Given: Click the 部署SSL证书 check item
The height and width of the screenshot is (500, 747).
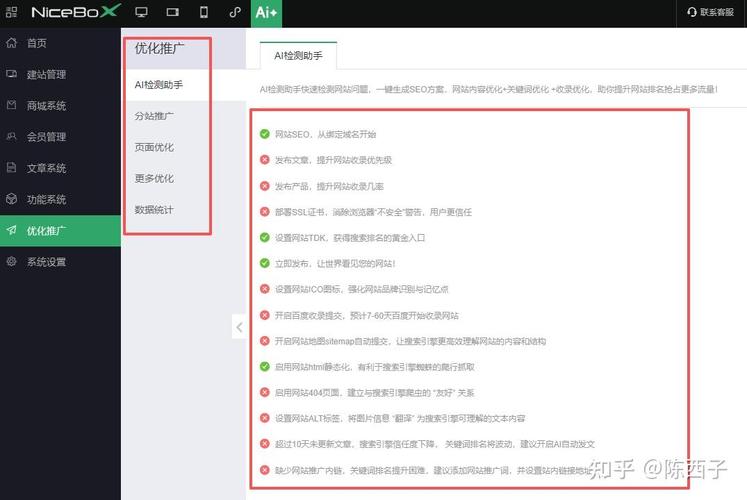Looking at the screenshot, I should pyautogui.click(x=373, y=212).
